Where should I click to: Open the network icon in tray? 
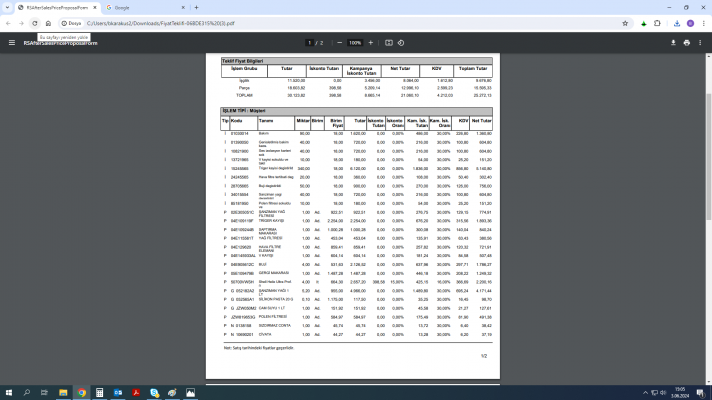[654, 393]
